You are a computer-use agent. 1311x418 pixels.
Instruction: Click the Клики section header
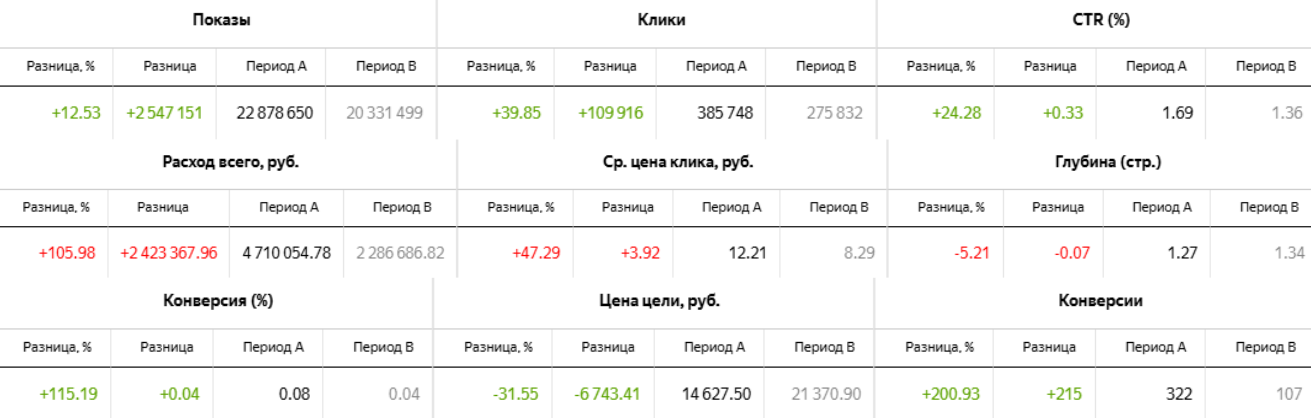(661, 20)
